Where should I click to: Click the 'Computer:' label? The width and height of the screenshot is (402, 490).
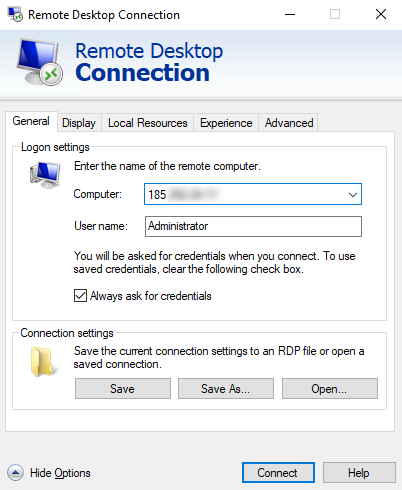tap(98, 194)
